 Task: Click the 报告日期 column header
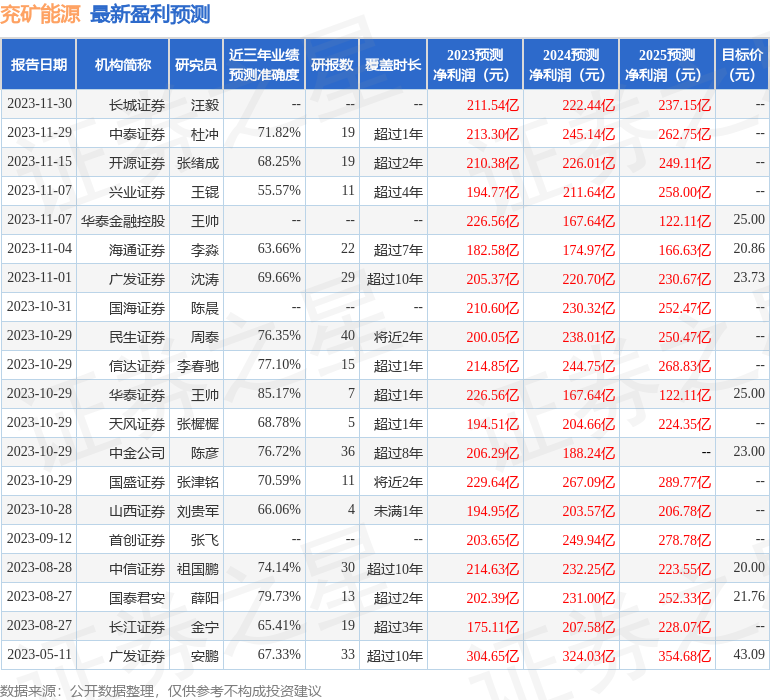point(38,64)
